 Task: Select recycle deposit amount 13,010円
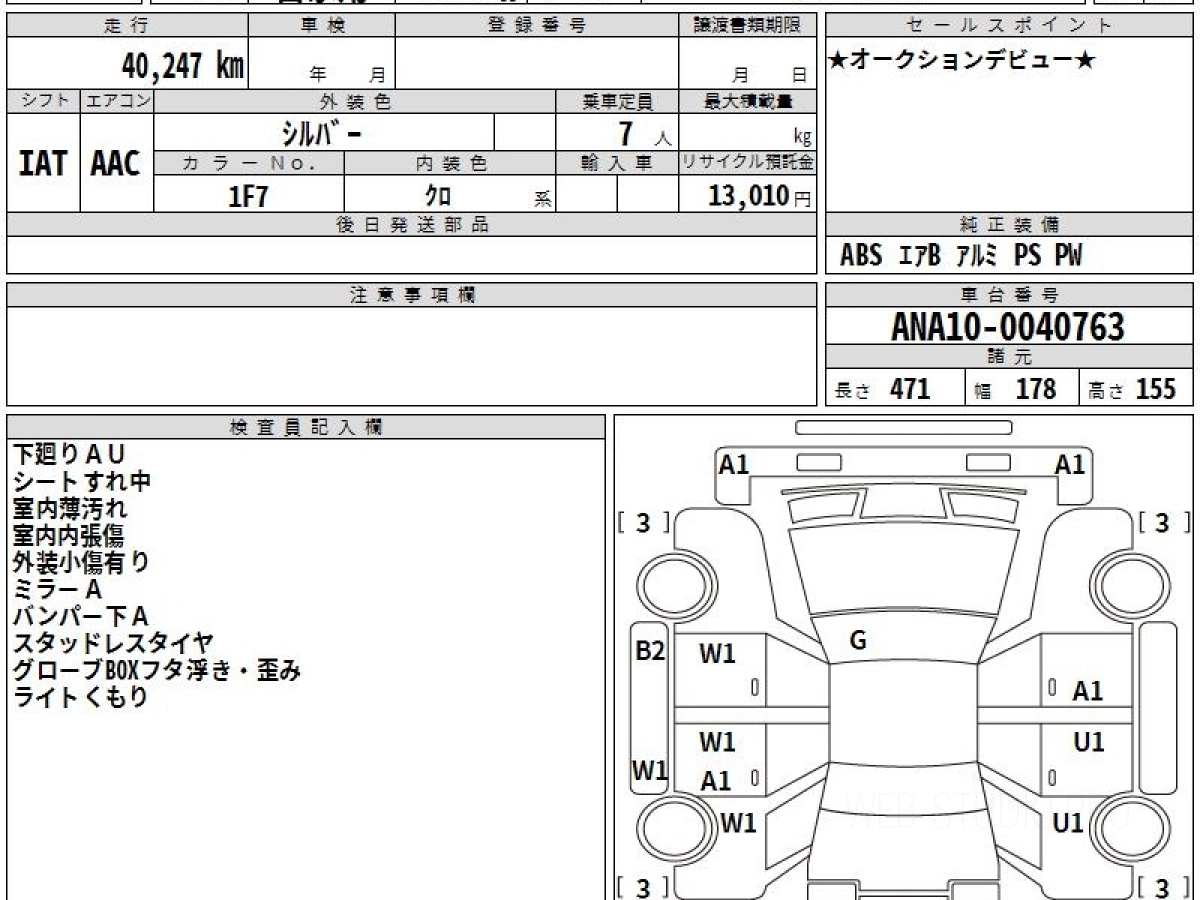(x=759, y=196)
